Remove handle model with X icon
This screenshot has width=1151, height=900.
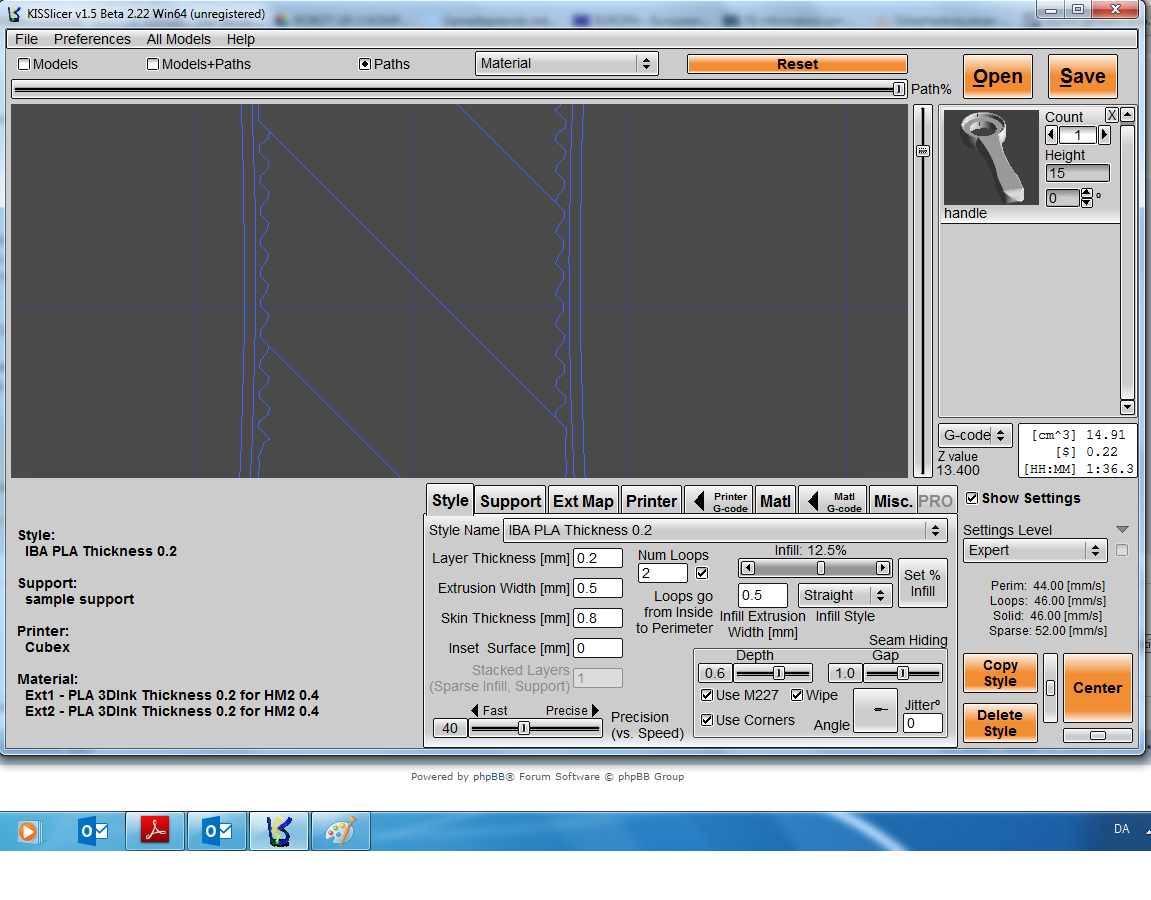point(1111,115)
